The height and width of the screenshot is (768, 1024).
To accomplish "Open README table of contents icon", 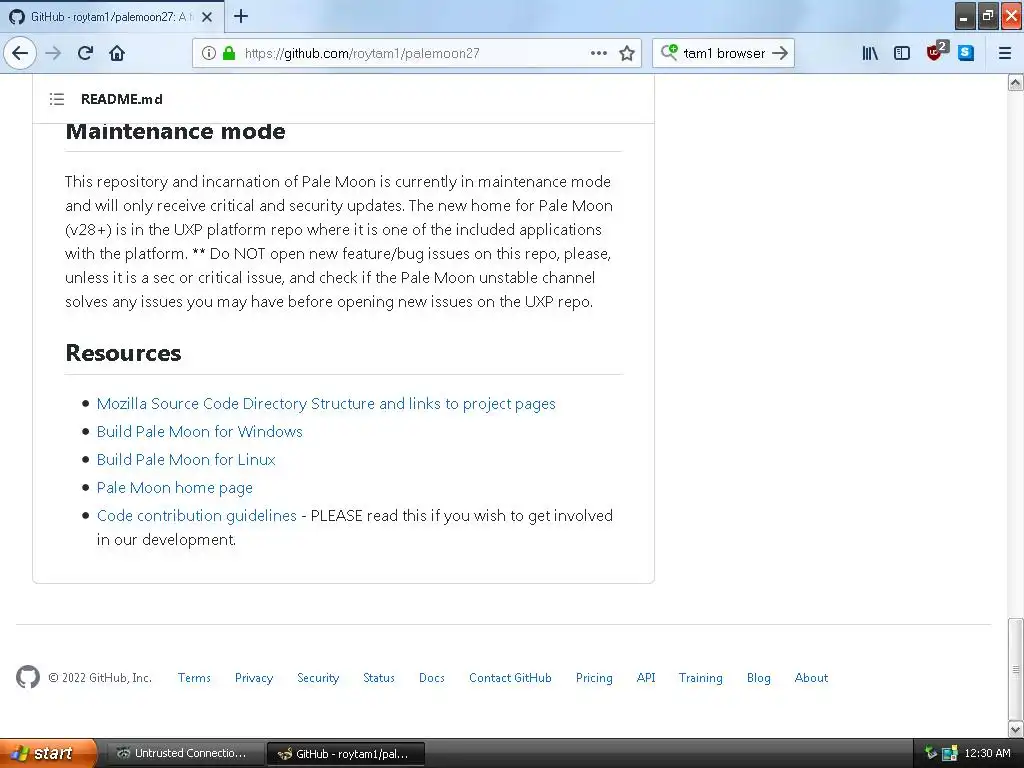I will [57, 99].
